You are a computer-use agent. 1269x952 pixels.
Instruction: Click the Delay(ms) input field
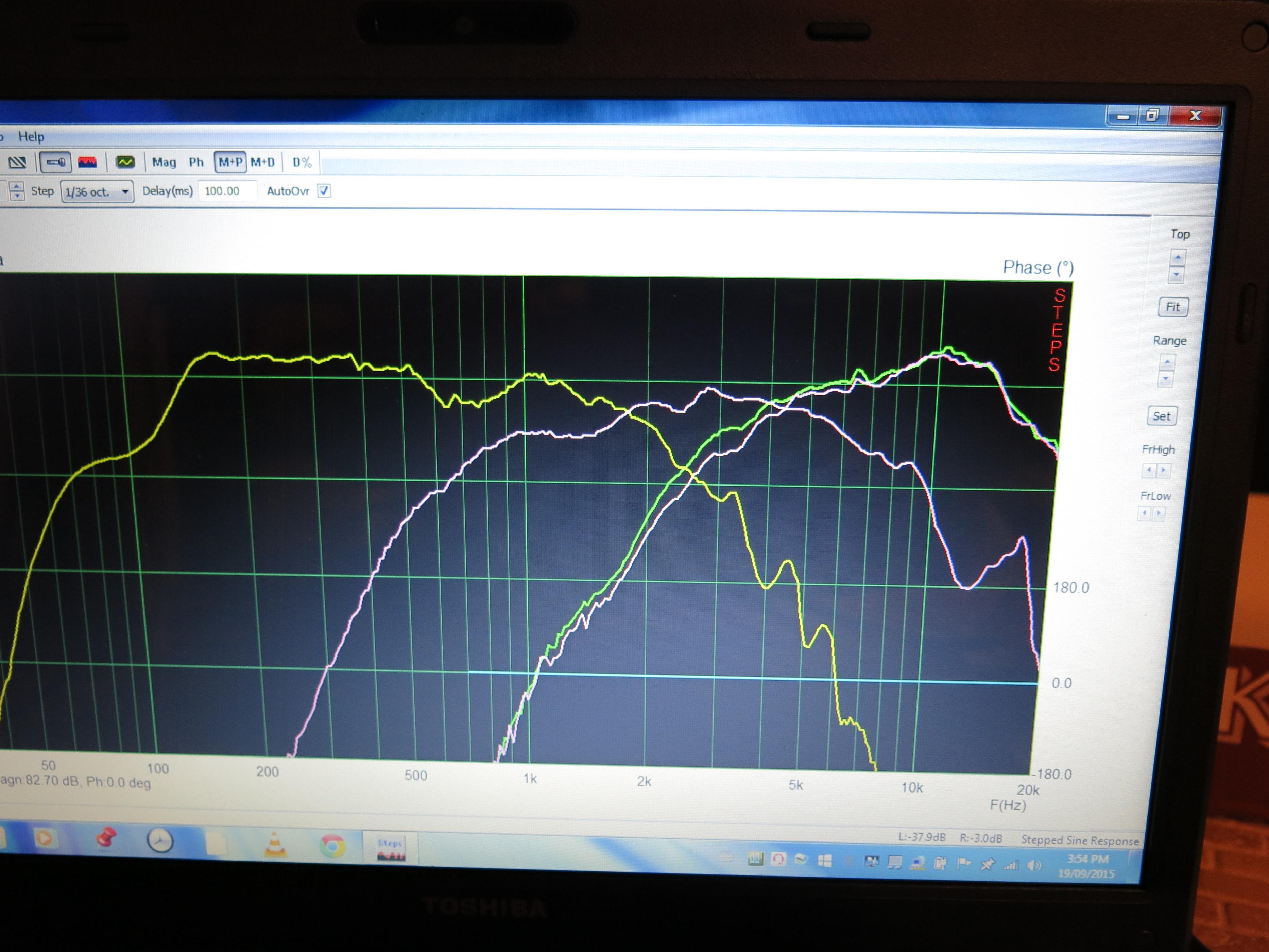(x=228, y=191)
